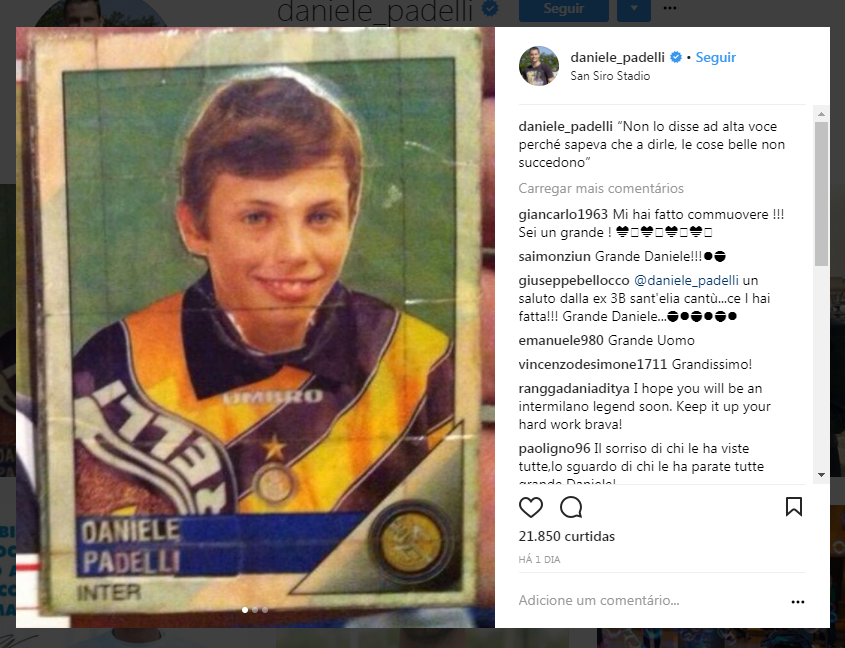Load more comments via Carregar mais comentários
The height and width of the screenshot is (648, 845).
pyautogui.click(x=601, y=188)
